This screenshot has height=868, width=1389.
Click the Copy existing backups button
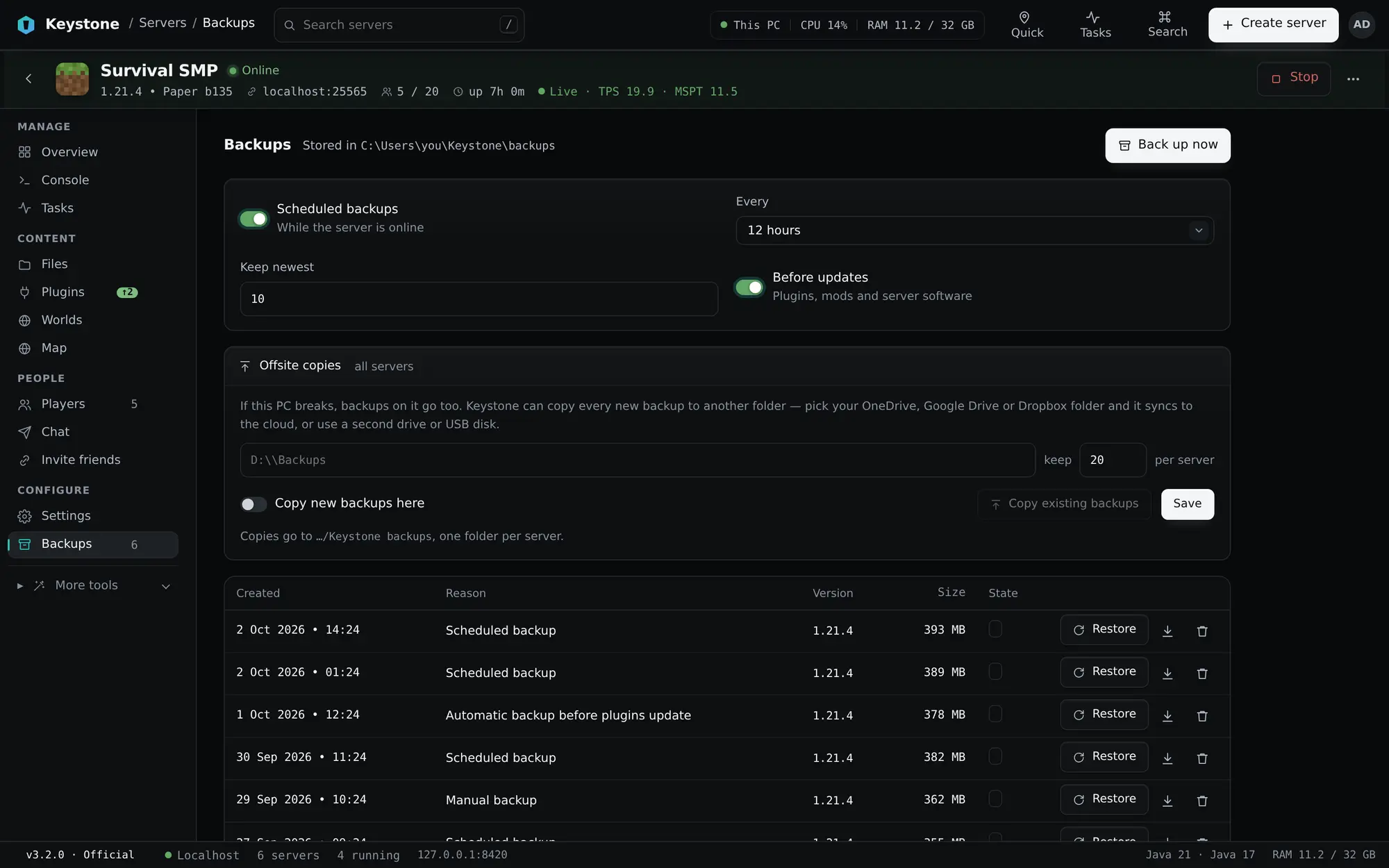[1064, 504]
